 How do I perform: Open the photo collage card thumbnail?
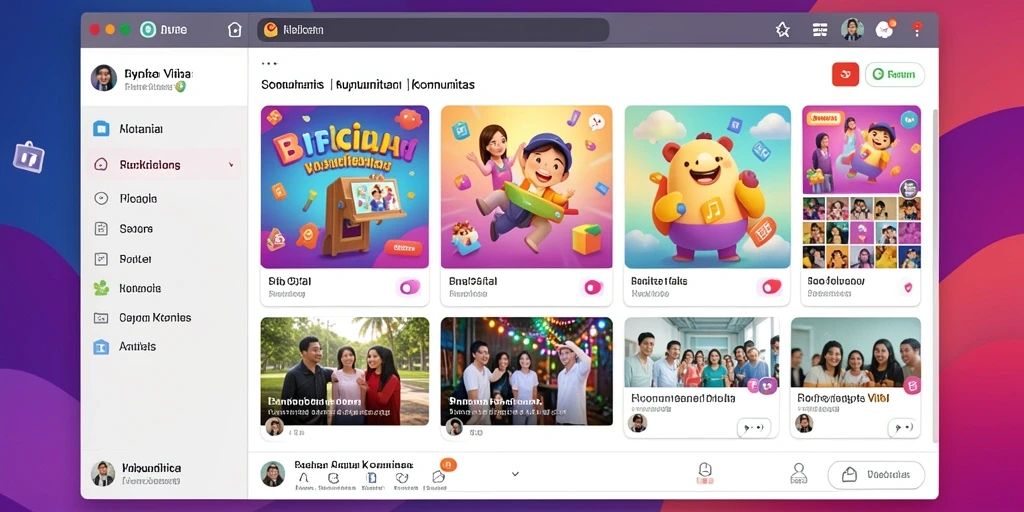point(861,187)
